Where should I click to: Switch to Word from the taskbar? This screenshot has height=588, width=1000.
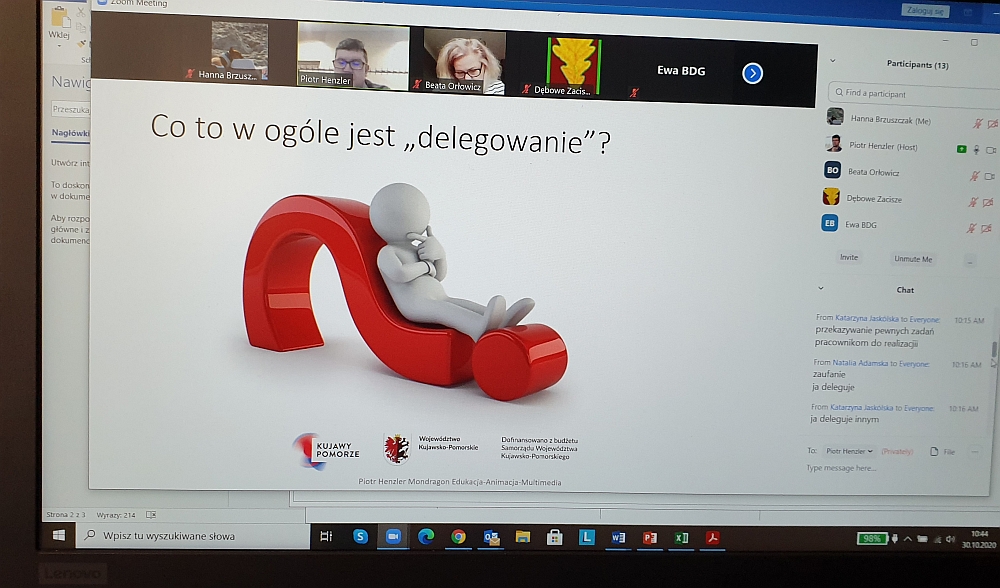pyautogui.click(x=618, y=538)
